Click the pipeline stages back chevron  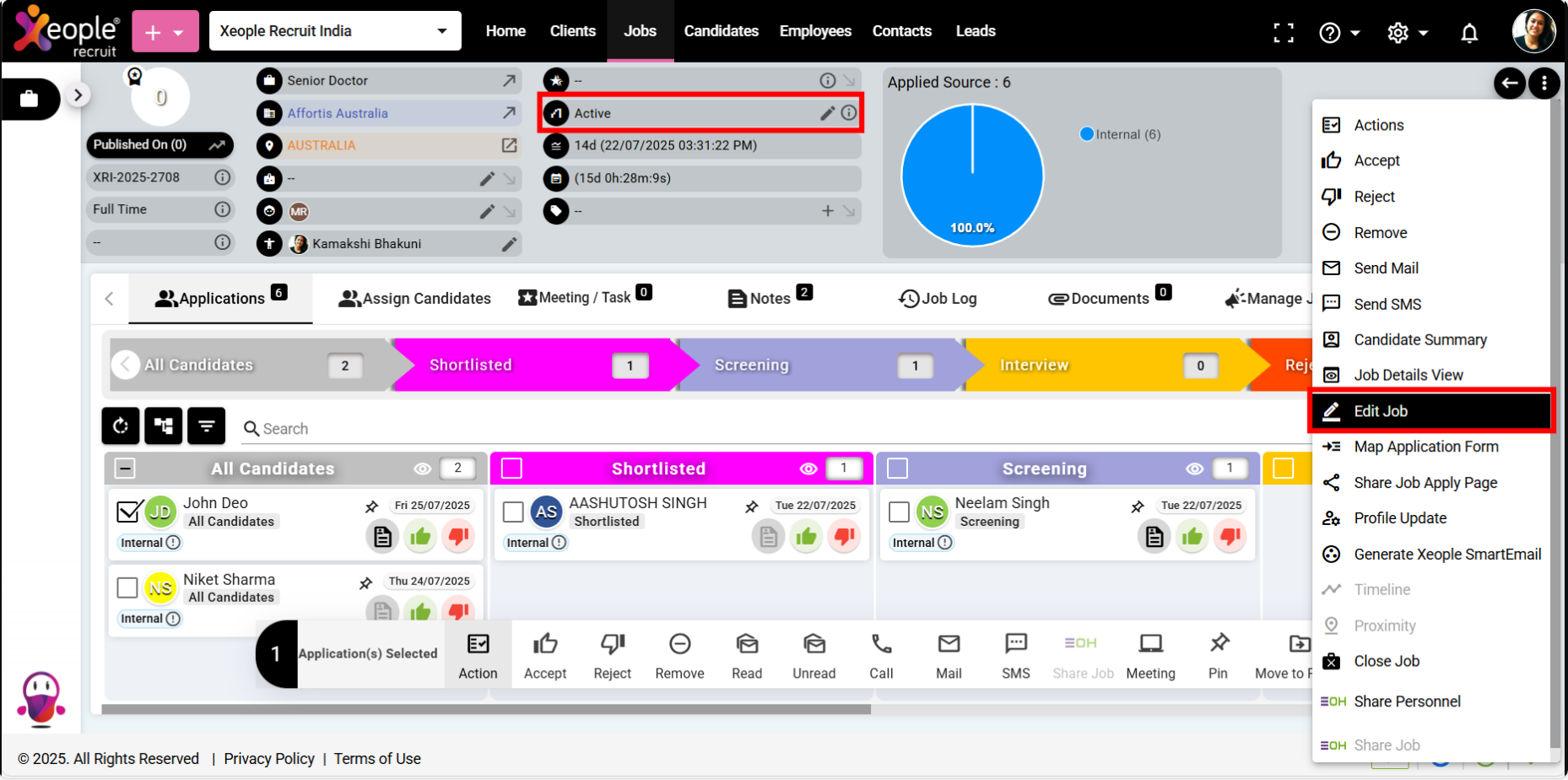pyautogui.click(x=126, y=365)
